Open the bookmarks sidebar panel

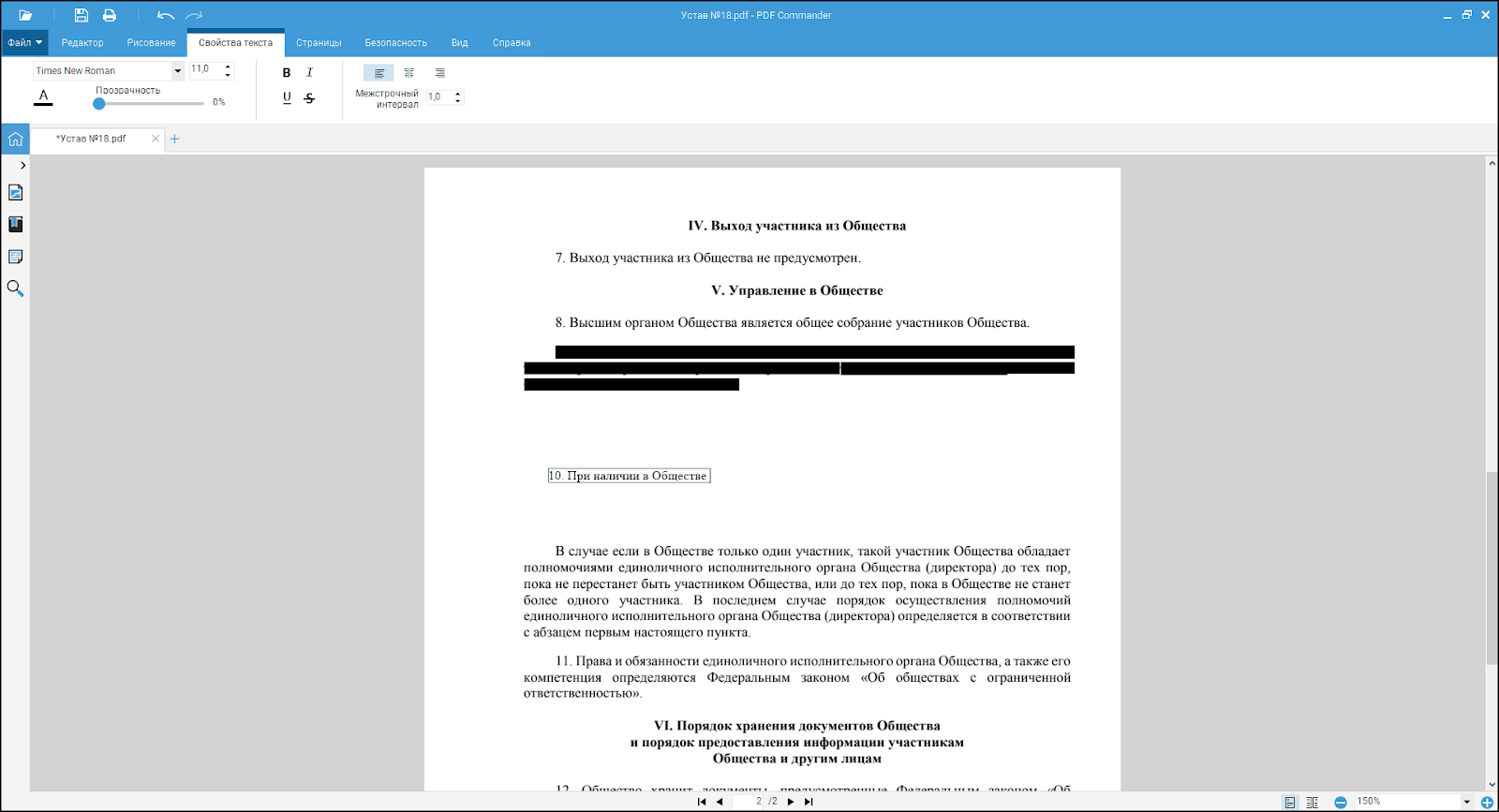pyautogui.click(x=15, y=225)
